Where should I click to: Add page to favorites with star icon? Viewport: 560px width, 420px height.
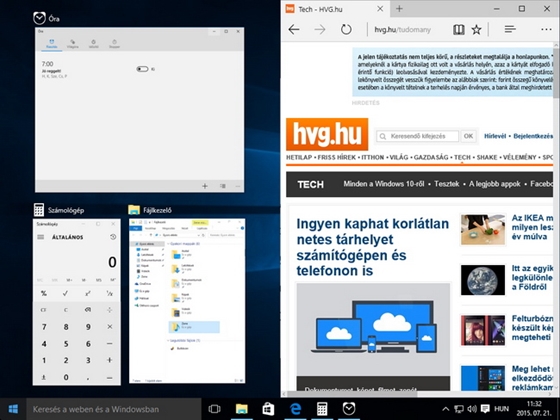point(476,29)
